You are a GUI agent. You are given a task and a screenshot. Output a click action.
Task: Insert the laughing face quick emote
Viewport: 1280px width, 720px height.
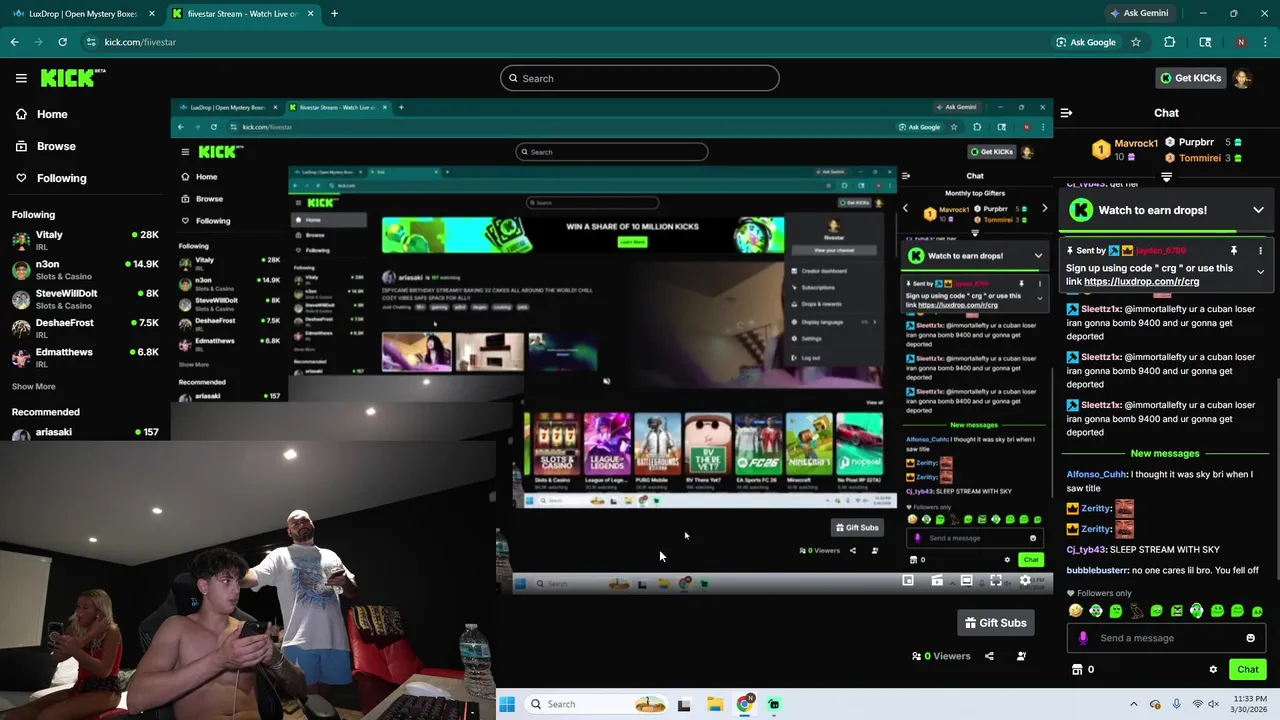1075,611
